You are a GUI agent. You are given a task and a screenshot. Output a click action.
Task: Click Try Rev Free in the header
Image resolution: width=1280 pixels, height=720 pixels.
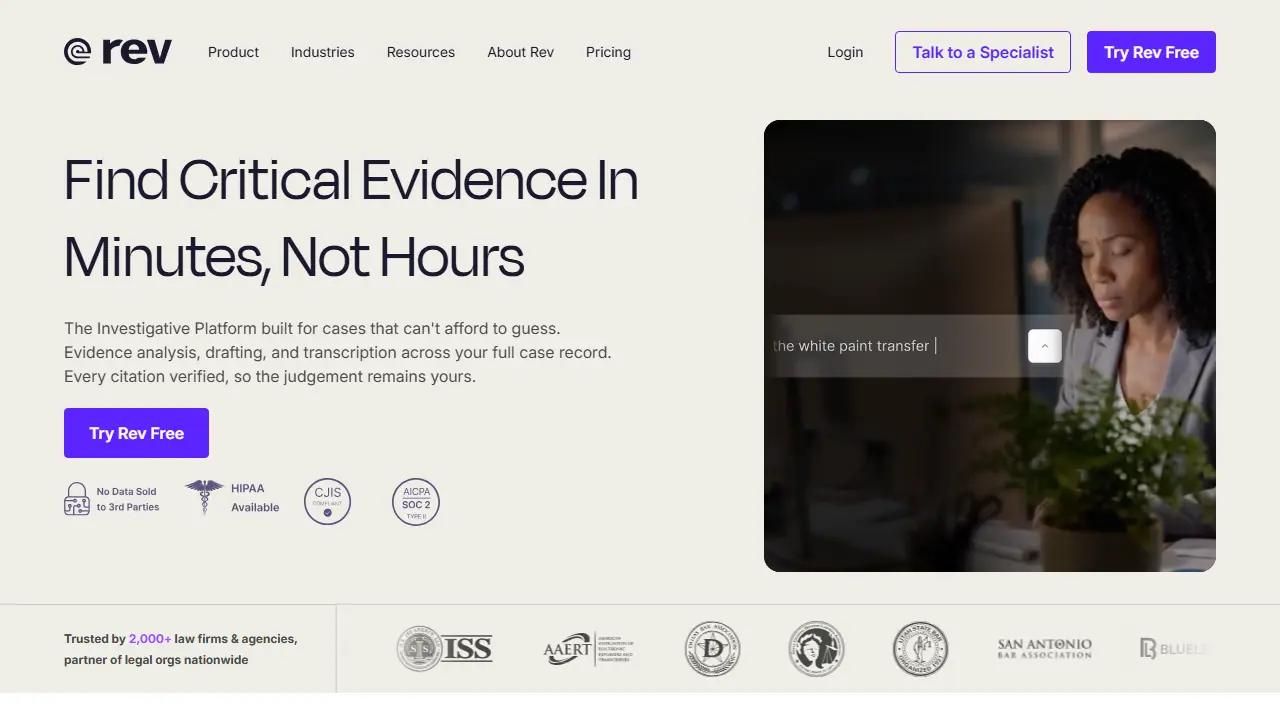click(1151, 52)
